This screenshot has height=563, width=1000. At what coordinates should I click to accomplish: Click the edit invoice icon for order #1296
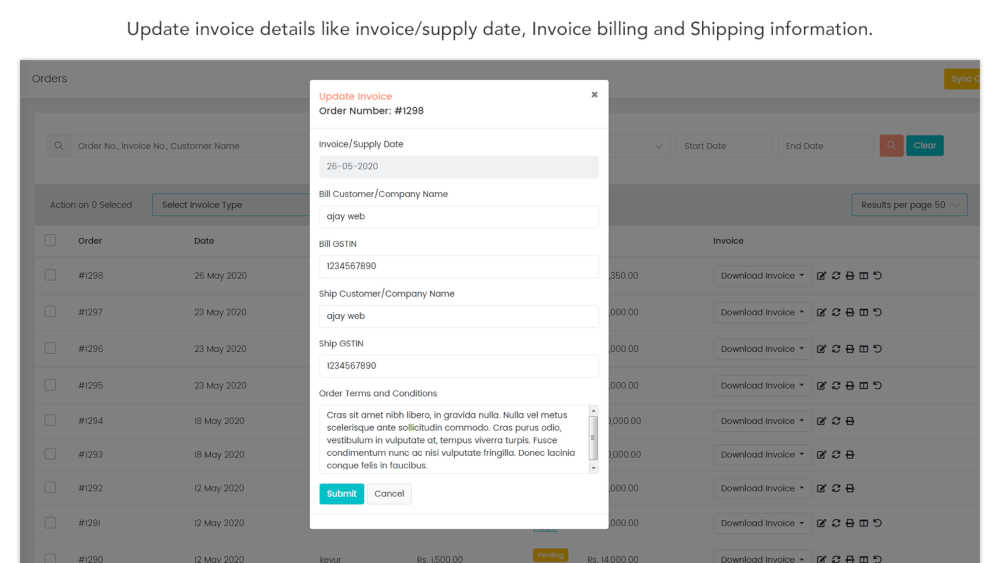821,349
